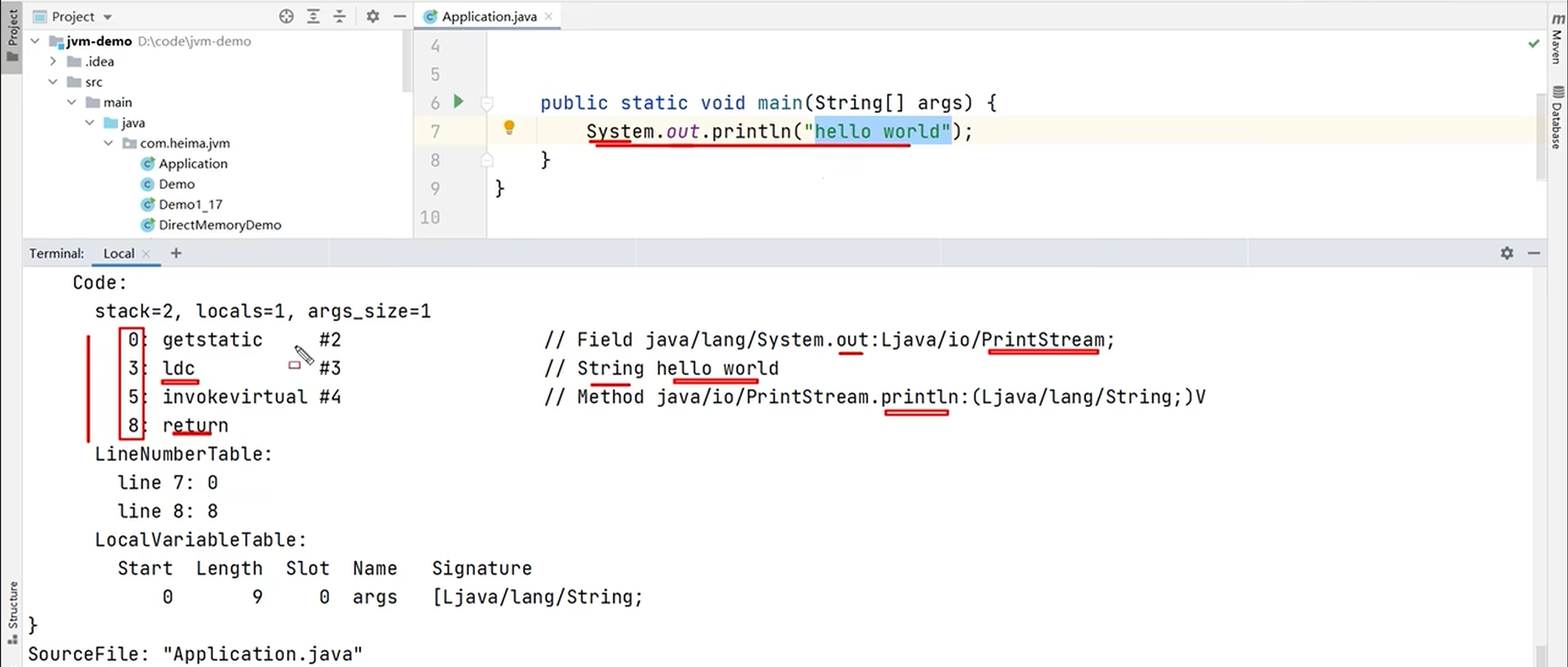This screenshot has height=667, width=1568.
Task: Click the yellow intention lightbulb on line 7
Action: coord(509,127)
